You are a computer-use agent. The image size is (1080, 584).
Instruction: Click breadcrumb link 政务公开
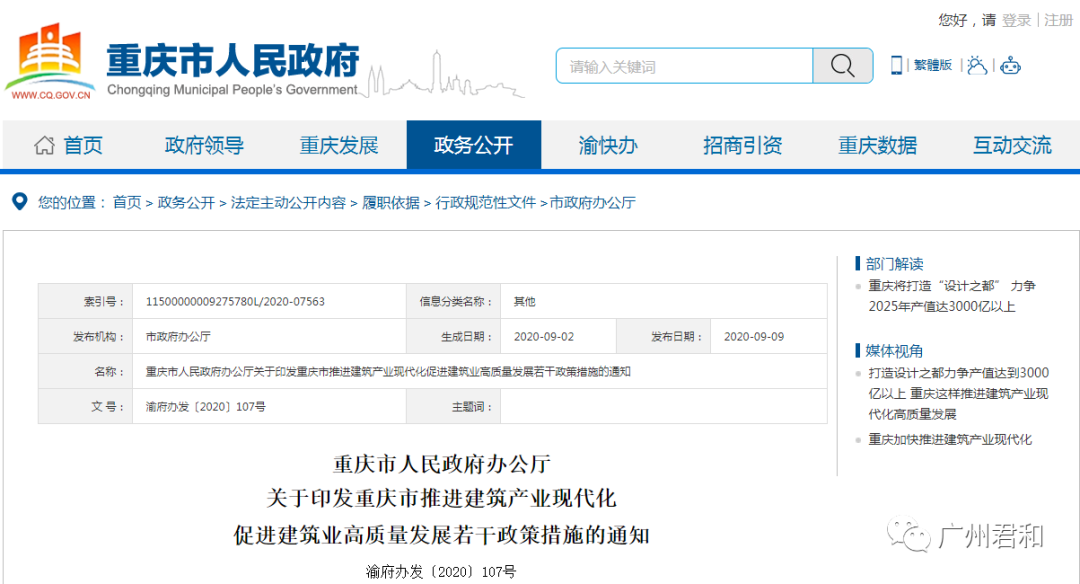tap(186, 202)
